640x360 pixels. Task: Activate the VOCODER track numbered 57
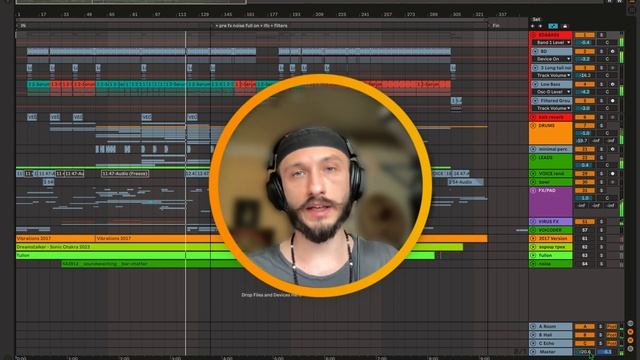pos(584,230)
